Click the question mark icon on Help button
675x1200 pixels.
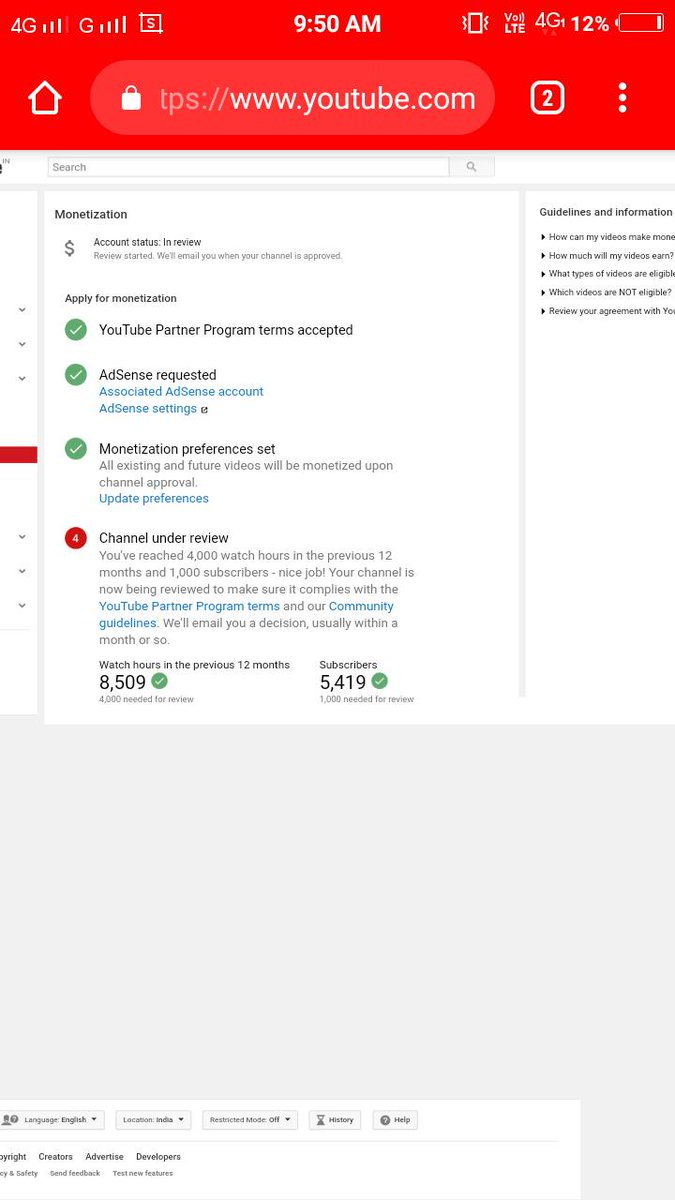click(385, 1120)
